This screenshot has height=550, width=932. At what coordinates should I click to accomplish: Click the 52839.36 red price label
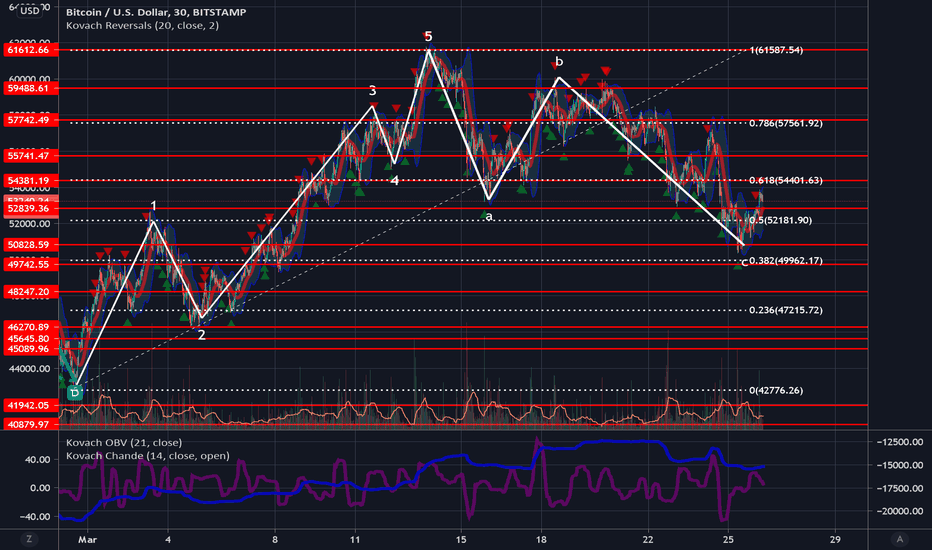point(31,209)
